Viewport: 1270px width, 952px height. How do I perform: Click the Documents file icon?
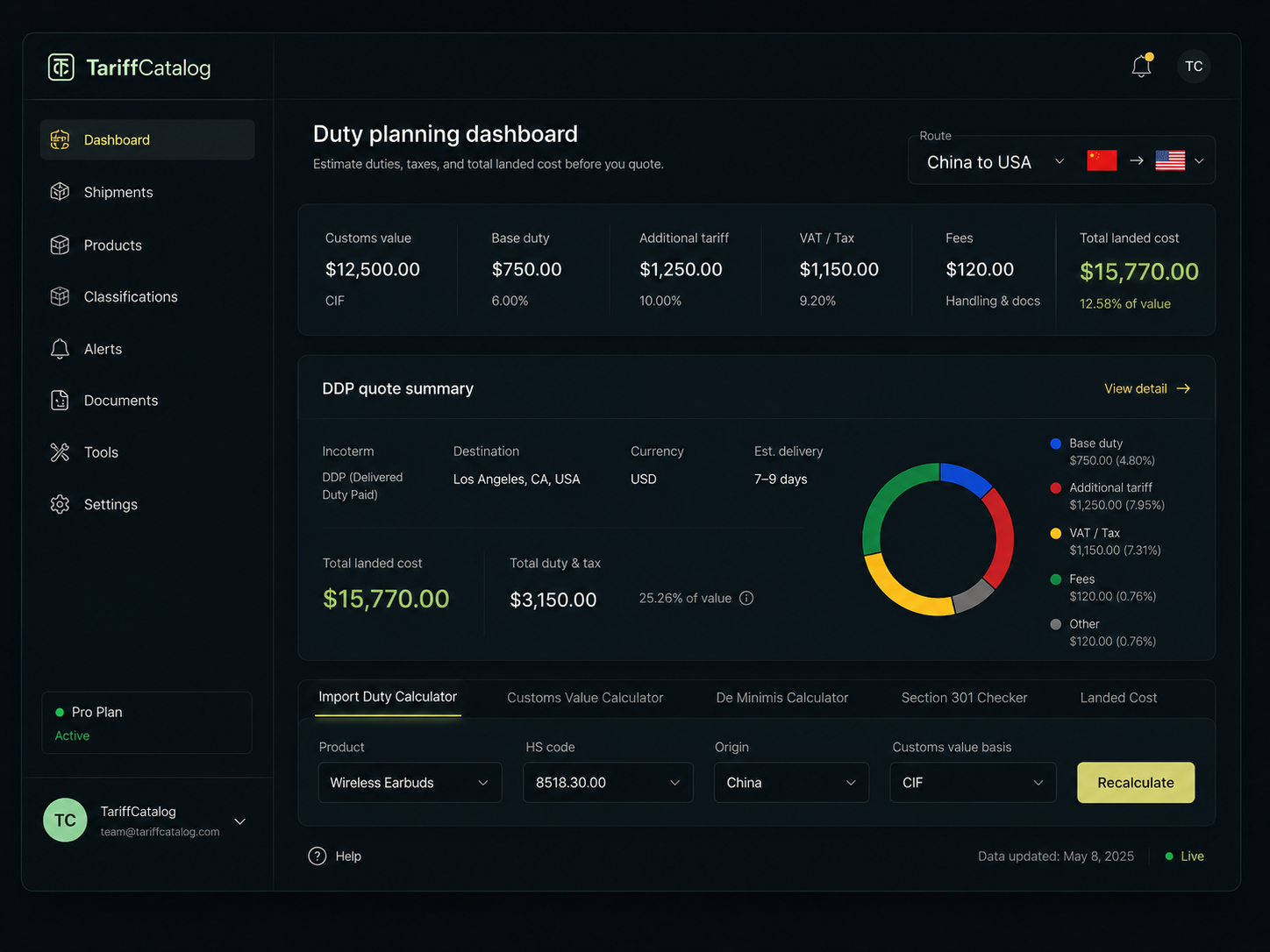(x=60, y=401)
